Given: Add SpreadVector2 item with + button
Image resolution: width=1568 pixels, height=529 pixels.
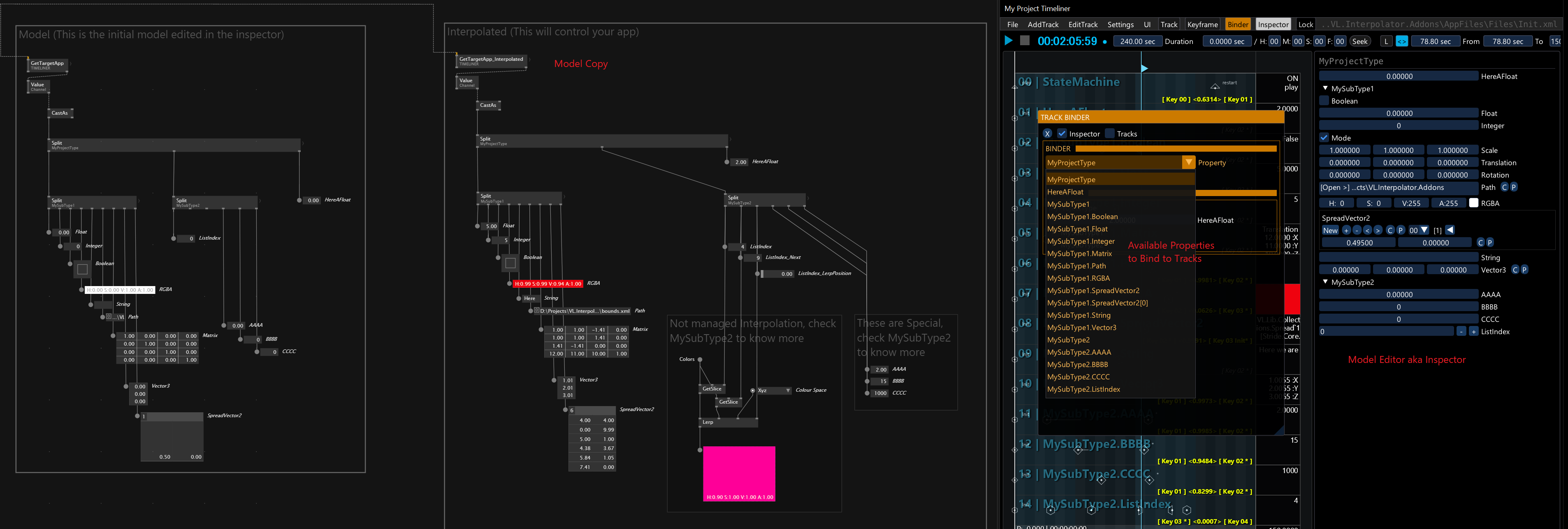Looking at the screenshot, I should point(1346,231).
